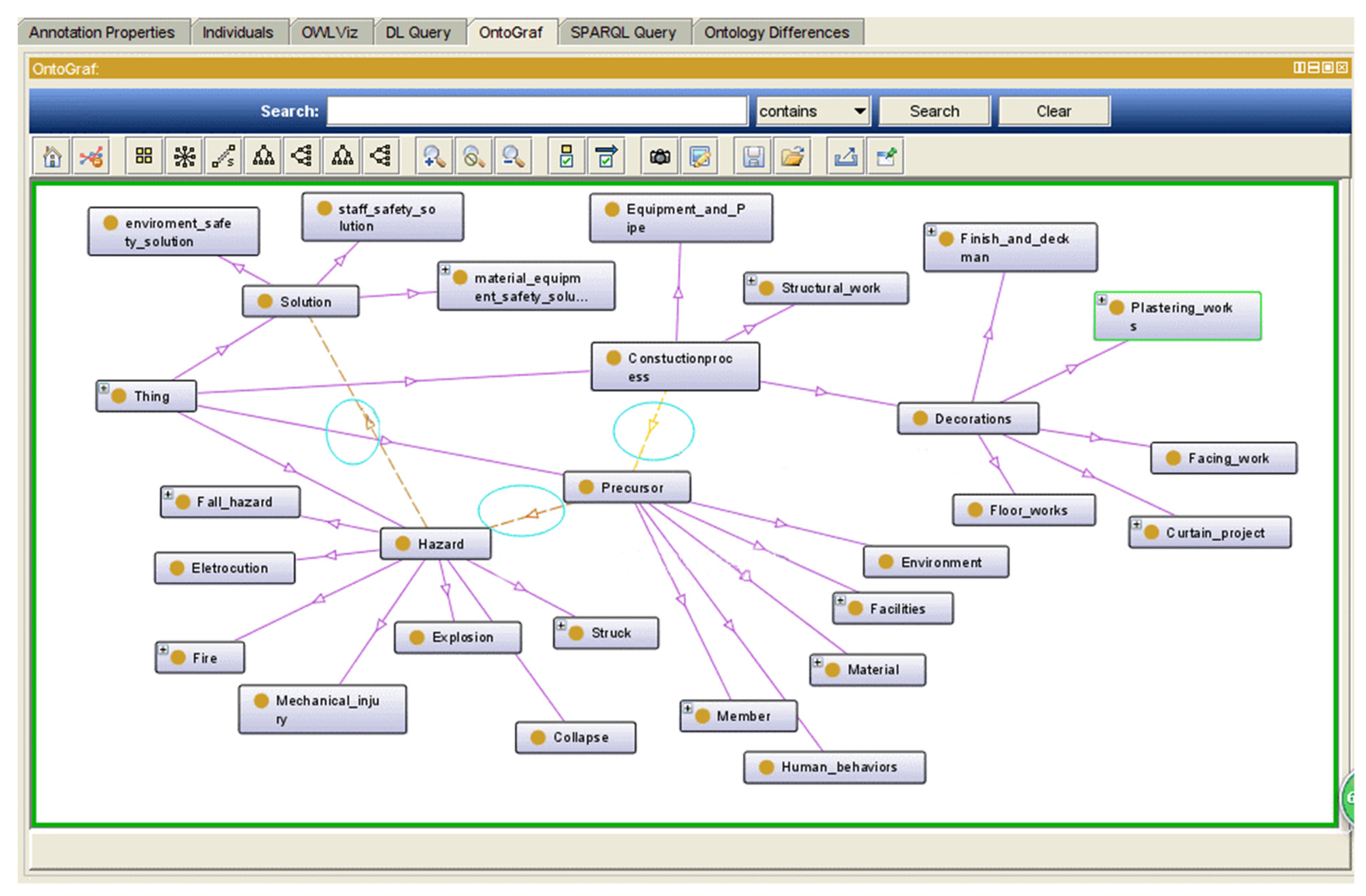
Task: Toggle the arc type filter checkbox icon
Action: coord(606,156)
